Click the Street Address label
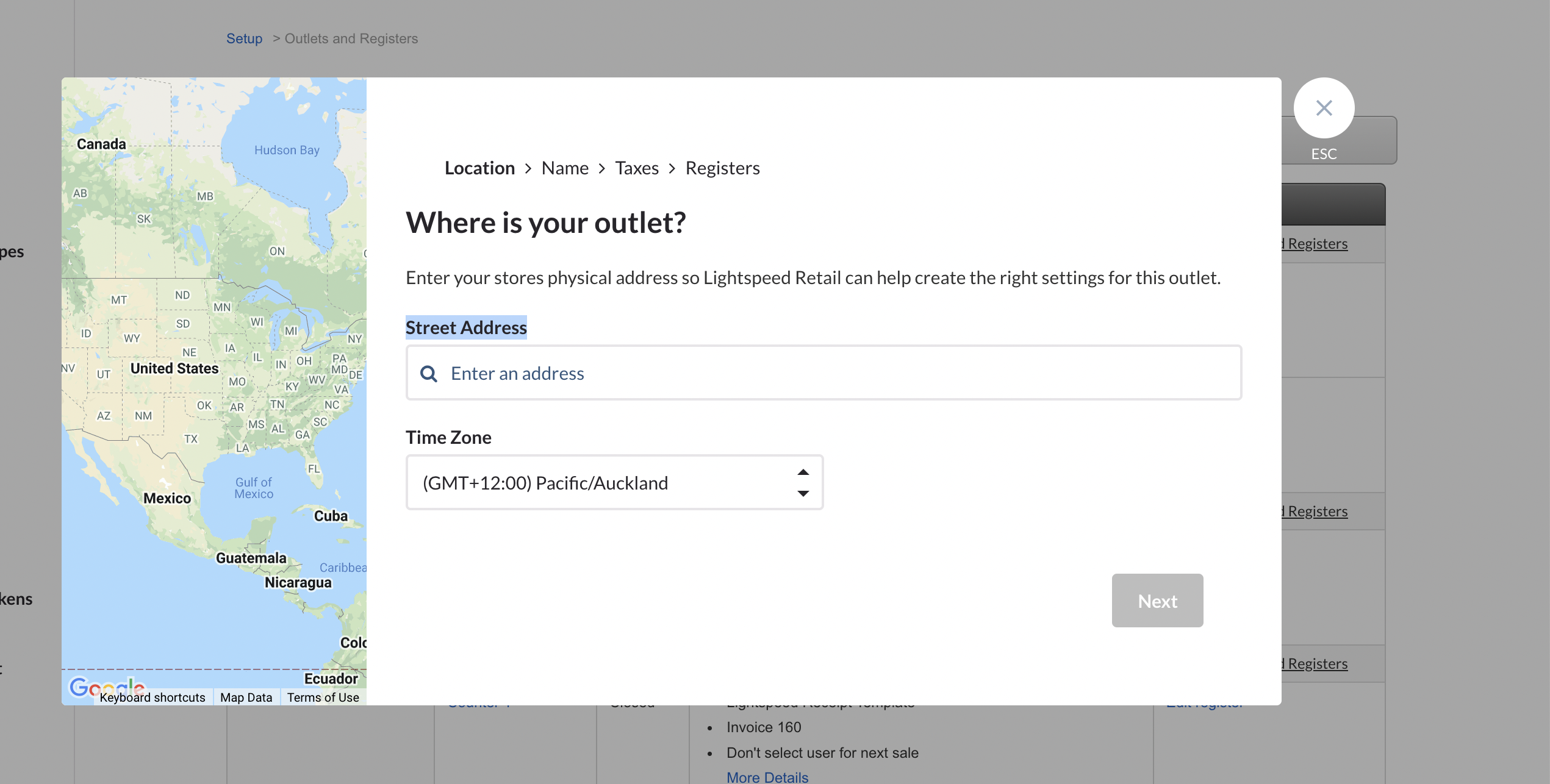 click(466, 327)
